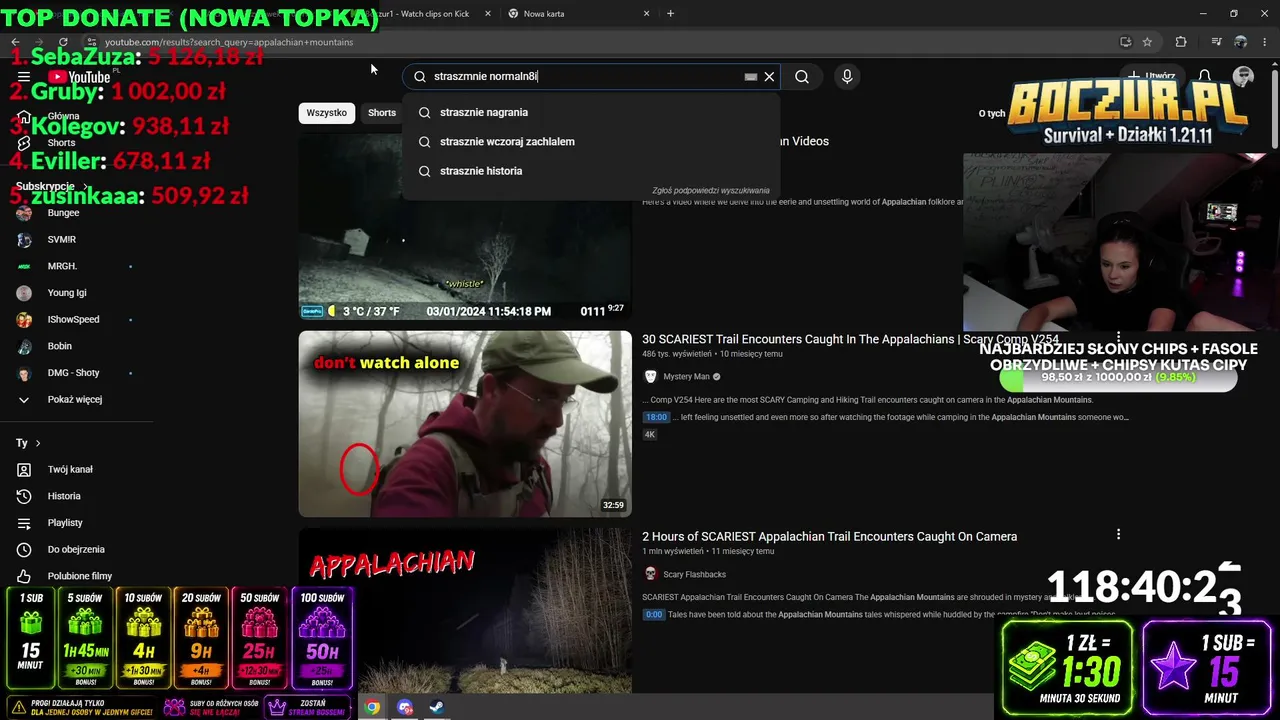Image resolution: width=1280 pixels, height=720 pixels.
Task: Open Bungee subscription channel
Action: 63,213
